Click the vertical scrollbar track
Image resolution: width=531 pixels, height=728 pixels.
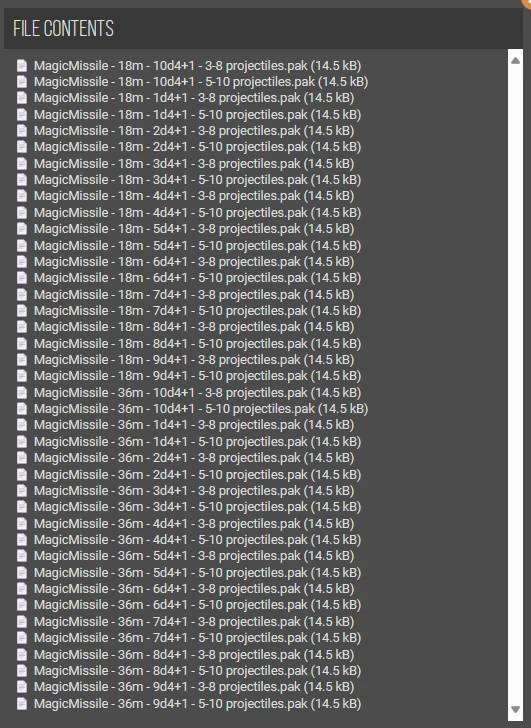coord(515,385)
